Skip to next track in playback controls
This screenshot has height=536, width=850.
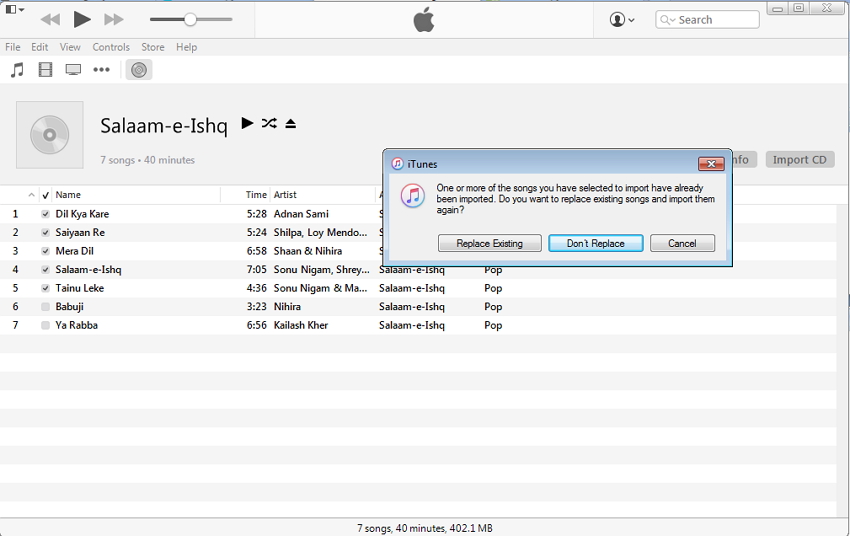pos(114,19)
